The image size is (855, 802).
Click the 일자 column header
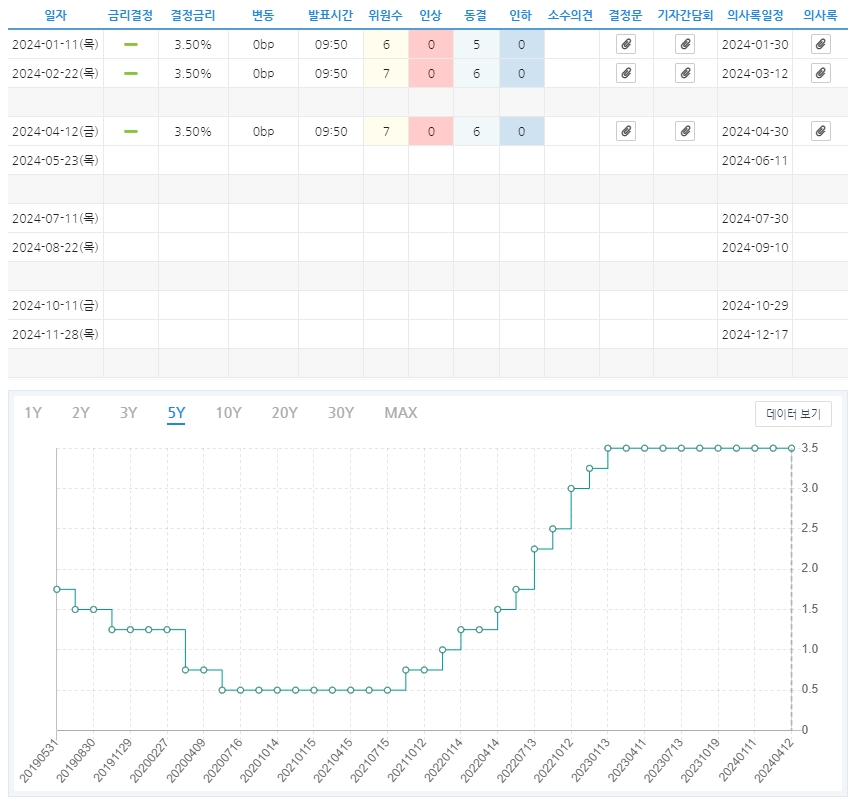55,16
